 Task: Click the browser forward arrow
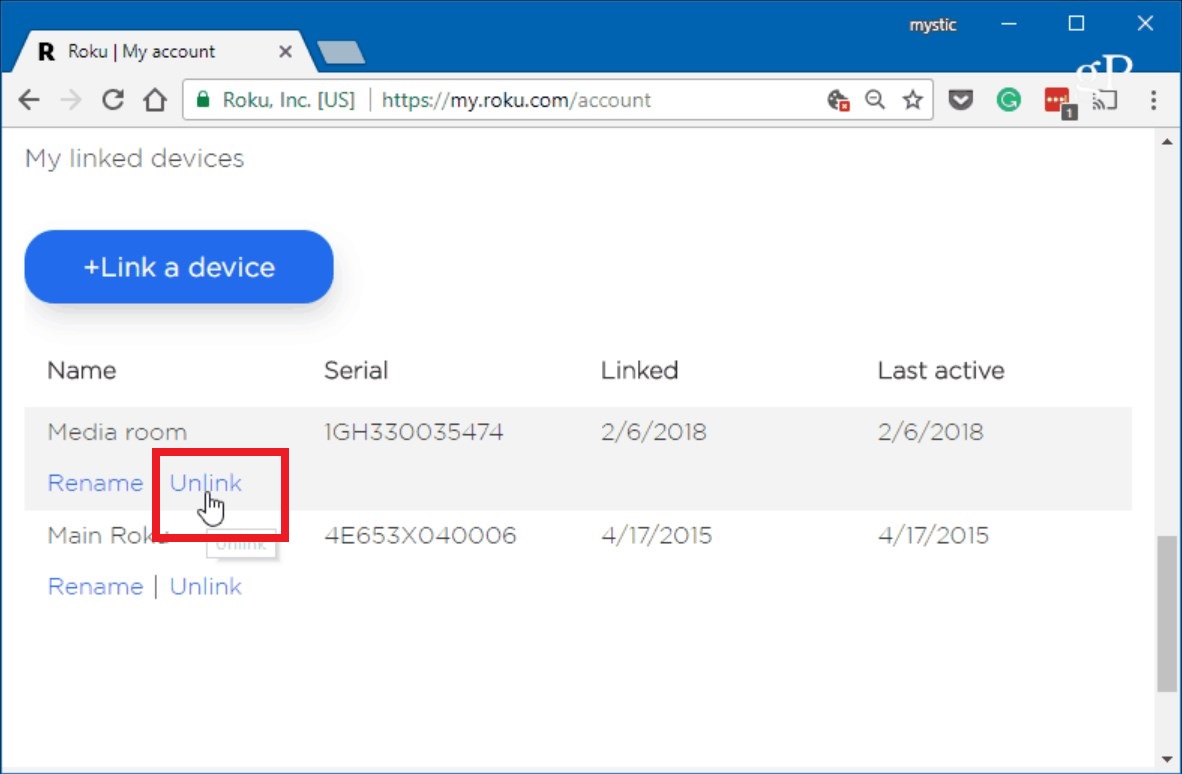[x=71, y=100]
